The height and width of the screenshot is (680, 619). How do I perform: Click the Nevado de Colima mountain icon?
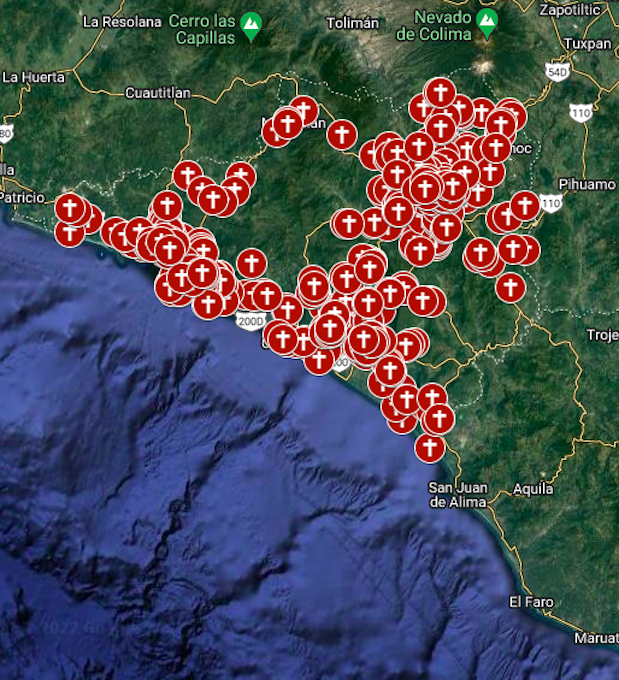487,23
